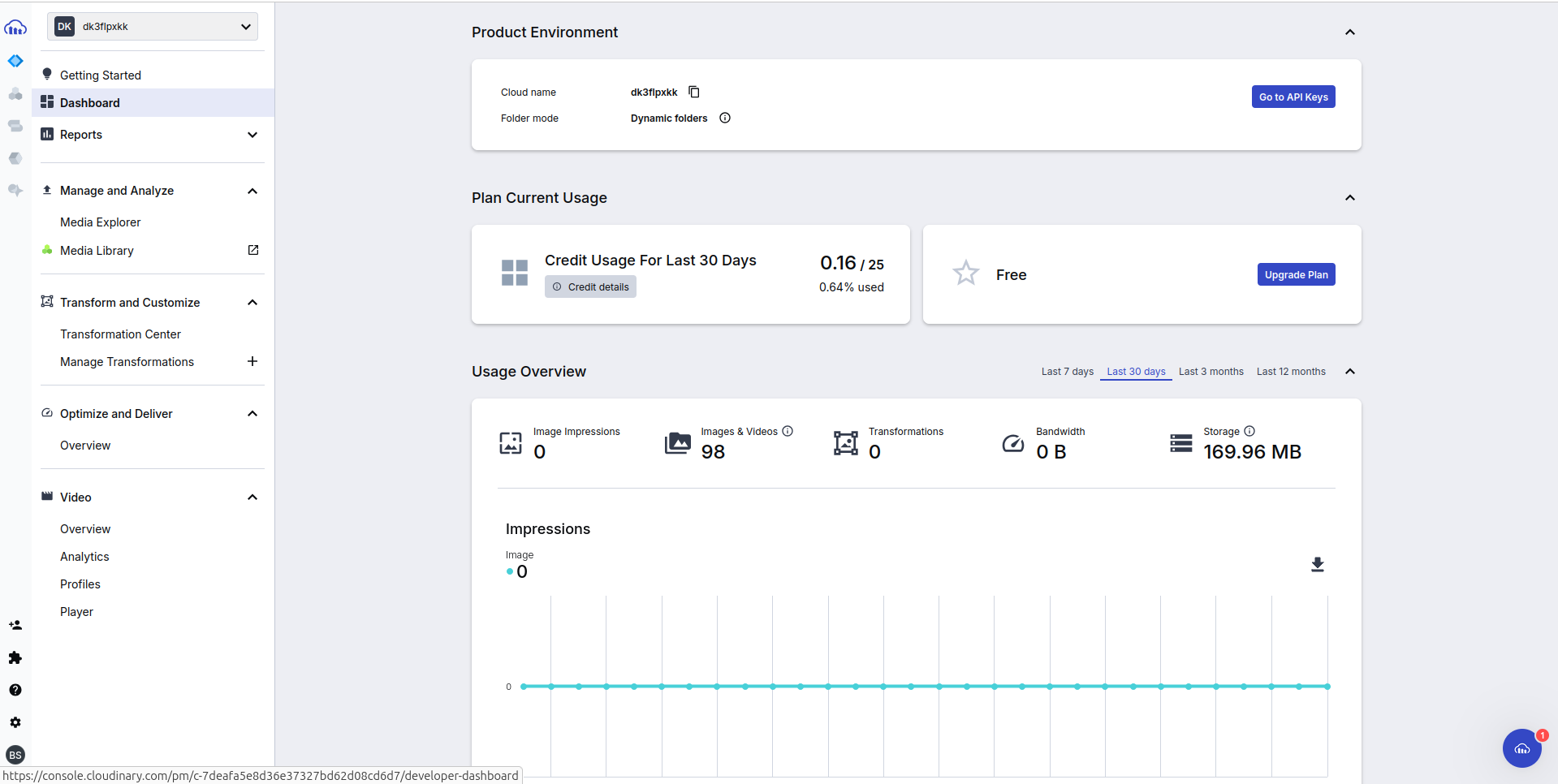Open Media Library external link icon

coord(253,250)
